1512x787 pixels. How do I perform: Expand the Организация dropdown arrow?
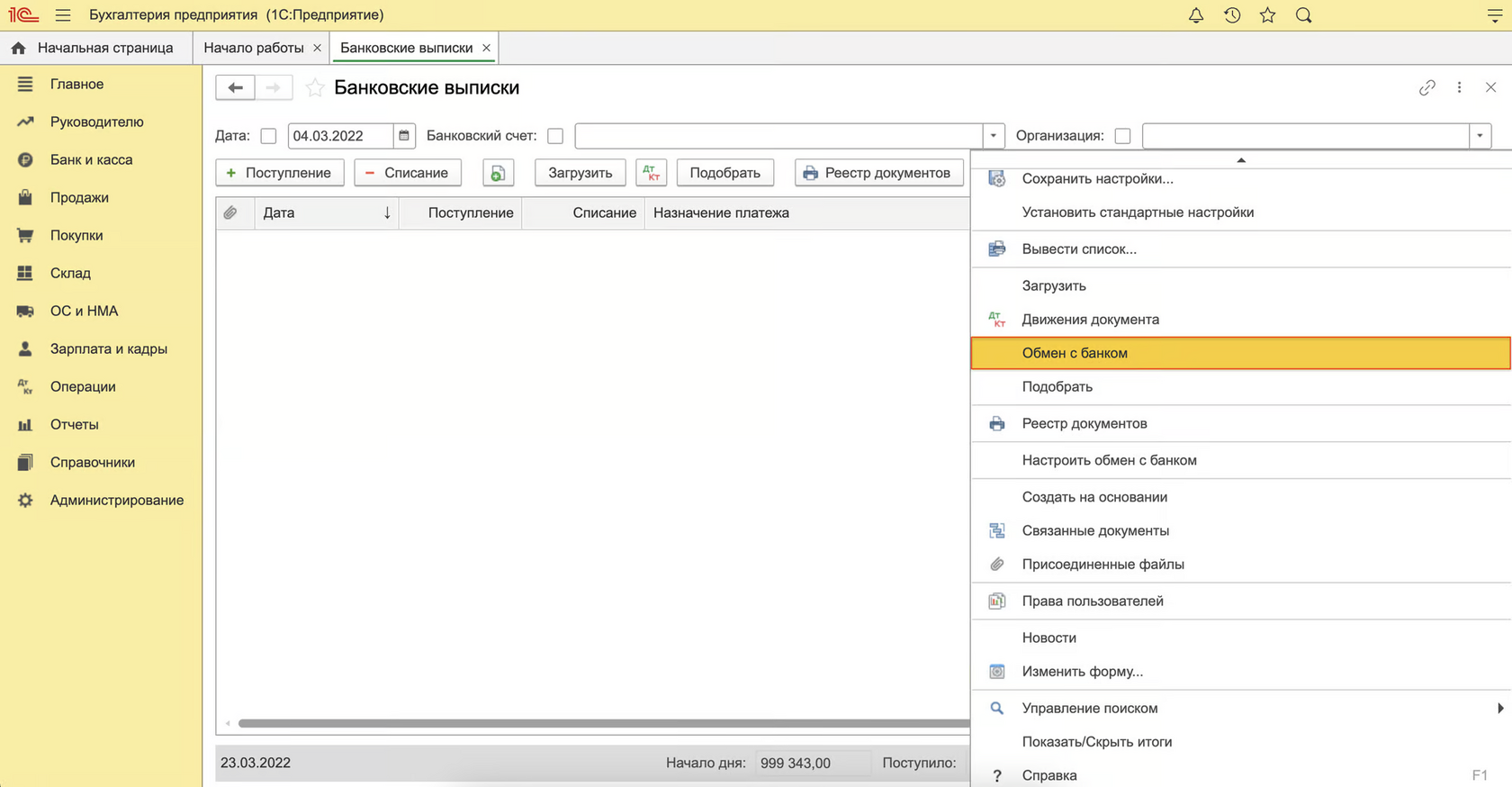[x=1480, y=136]
